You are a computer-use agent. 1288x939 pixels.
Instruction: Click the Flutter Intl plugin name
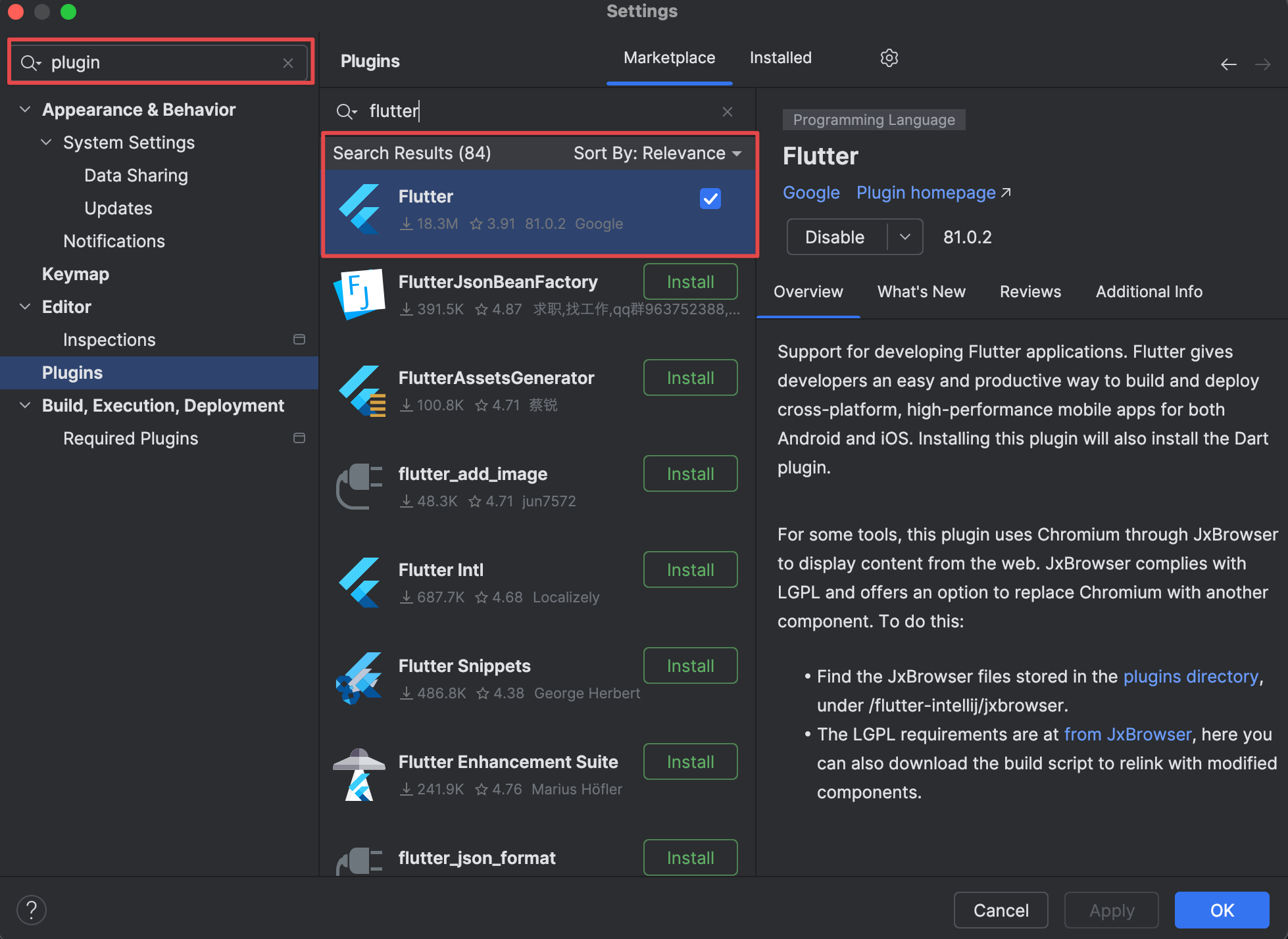tap(441, 570)
